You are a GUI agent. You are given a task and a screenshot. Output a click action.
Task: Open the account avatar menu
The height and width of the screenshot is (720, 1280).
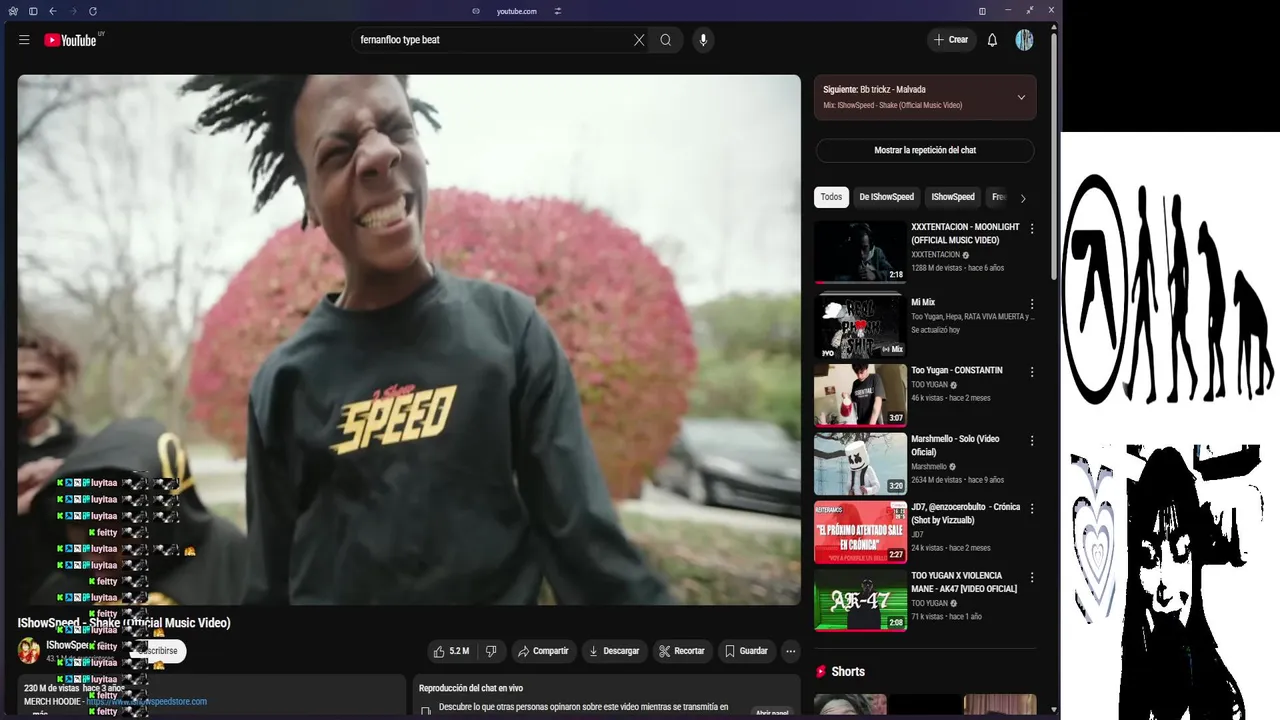pyautogui.click(x=1024, y=40)
